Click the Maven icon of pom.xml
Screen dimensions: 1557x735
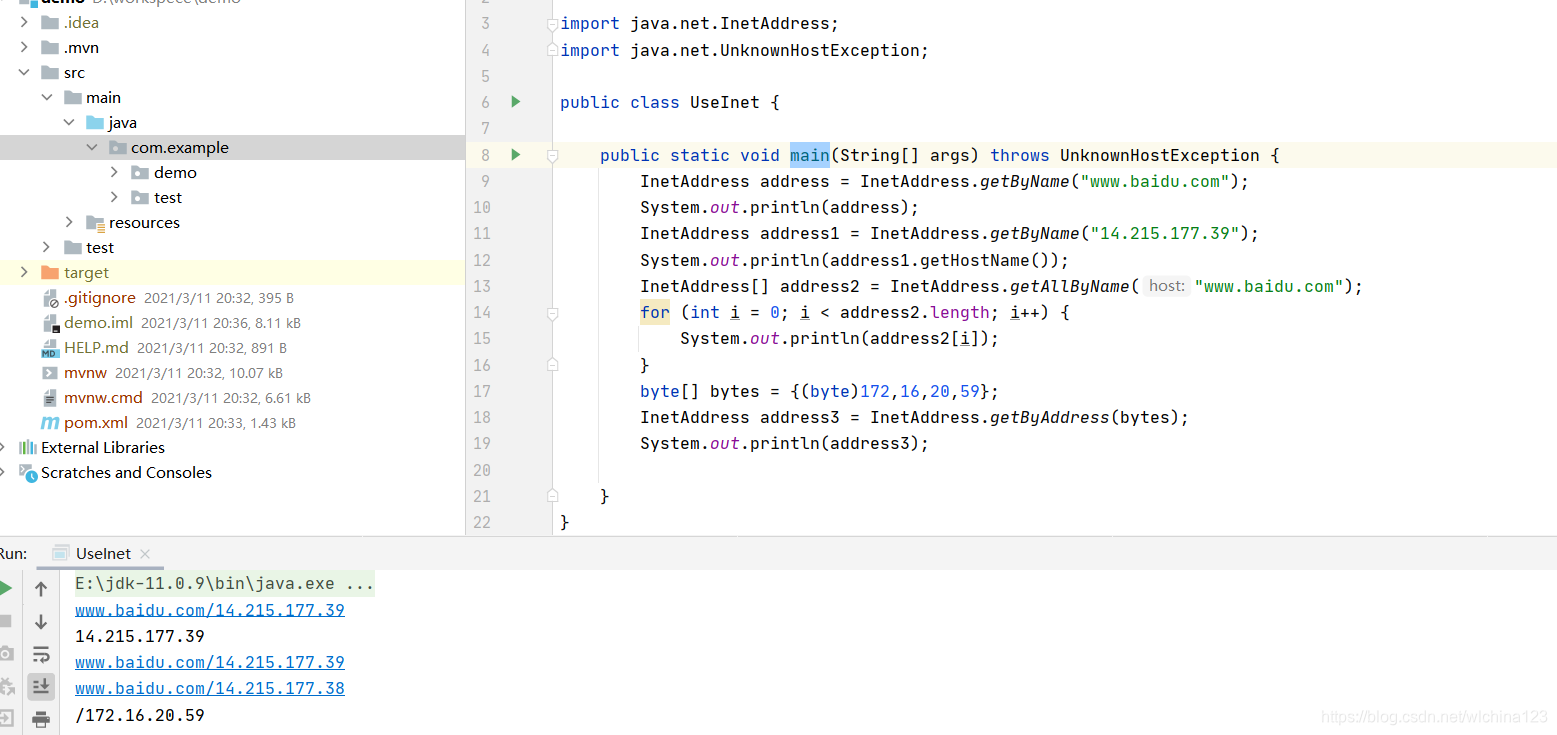[50, 423]
